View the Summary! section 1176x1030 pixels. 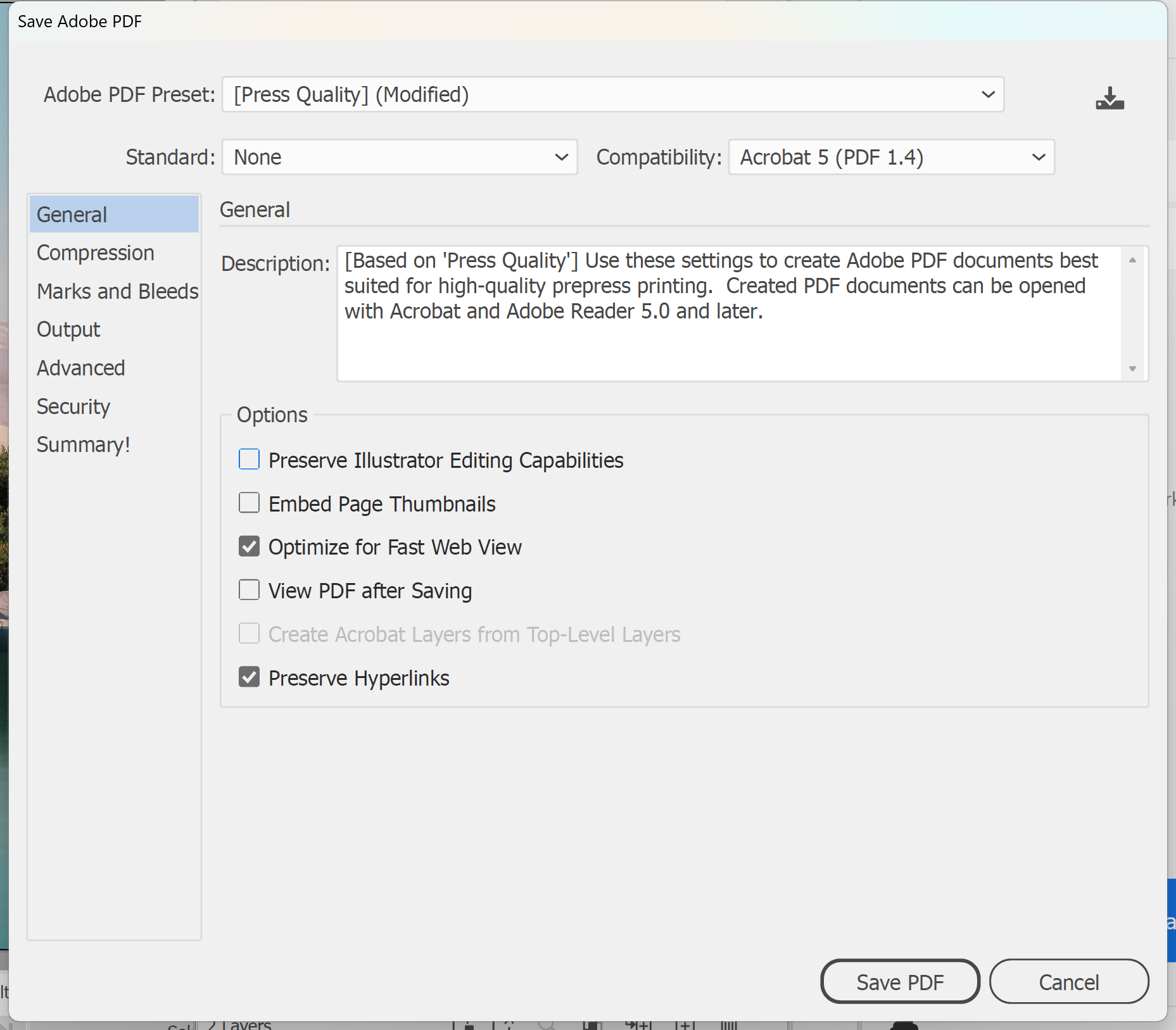point(114,444)
